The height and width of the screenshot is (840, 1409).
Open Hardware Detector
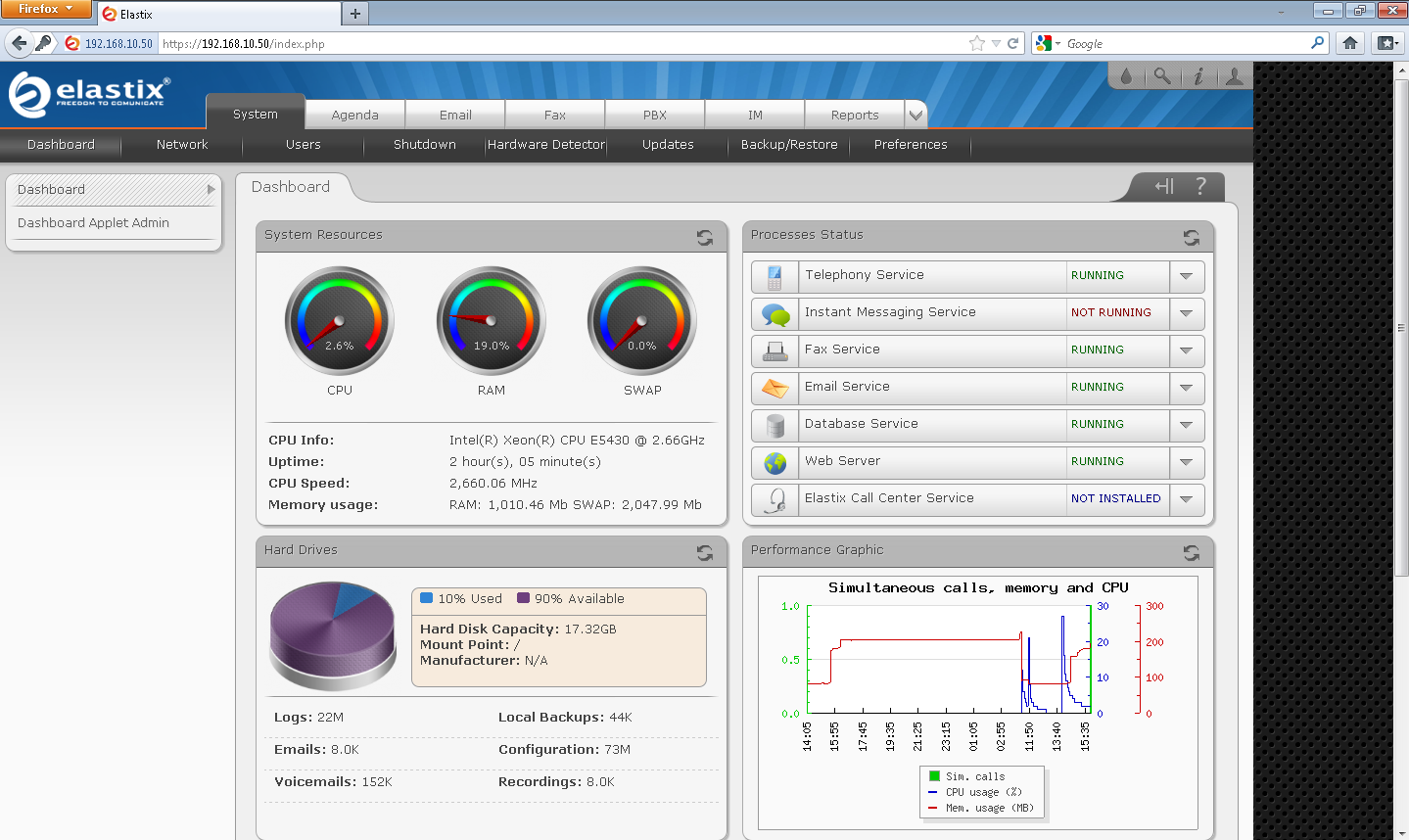[x=546, y=145]
